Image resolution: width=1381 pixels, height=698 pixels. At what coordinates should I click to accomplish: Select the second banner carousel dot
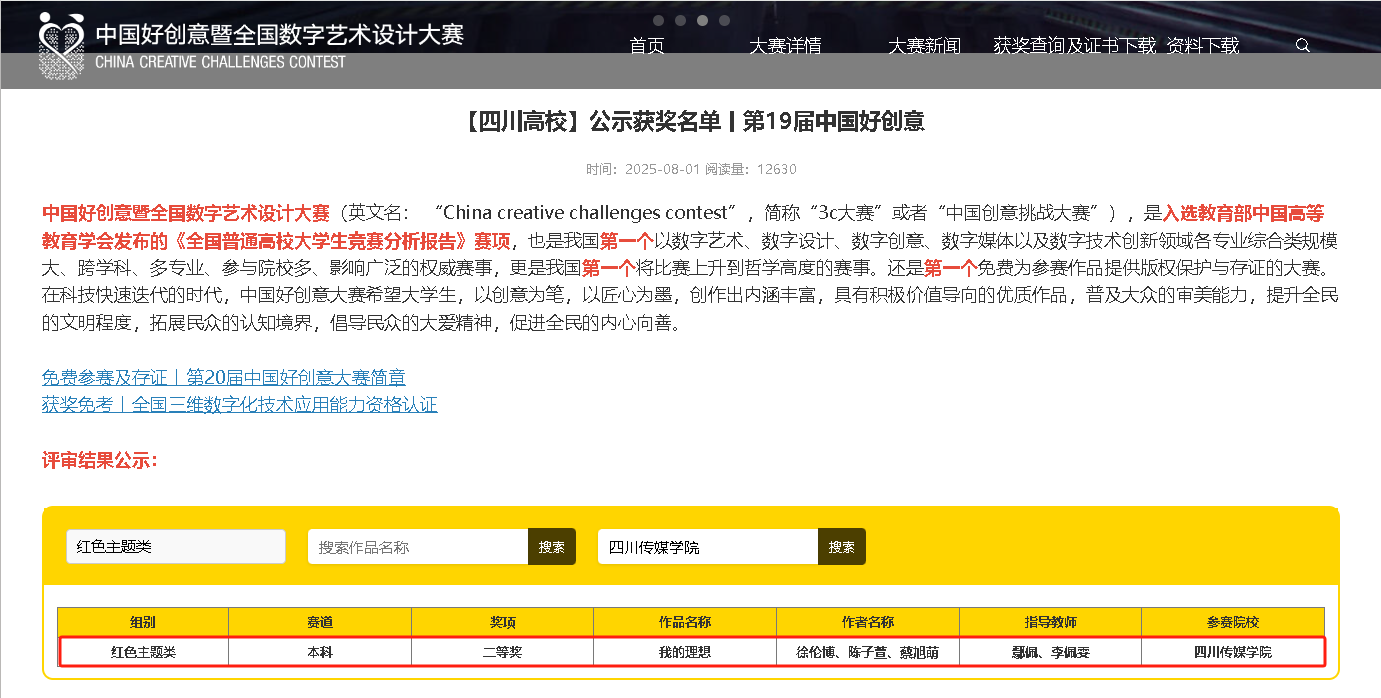[x=680, y=20]
